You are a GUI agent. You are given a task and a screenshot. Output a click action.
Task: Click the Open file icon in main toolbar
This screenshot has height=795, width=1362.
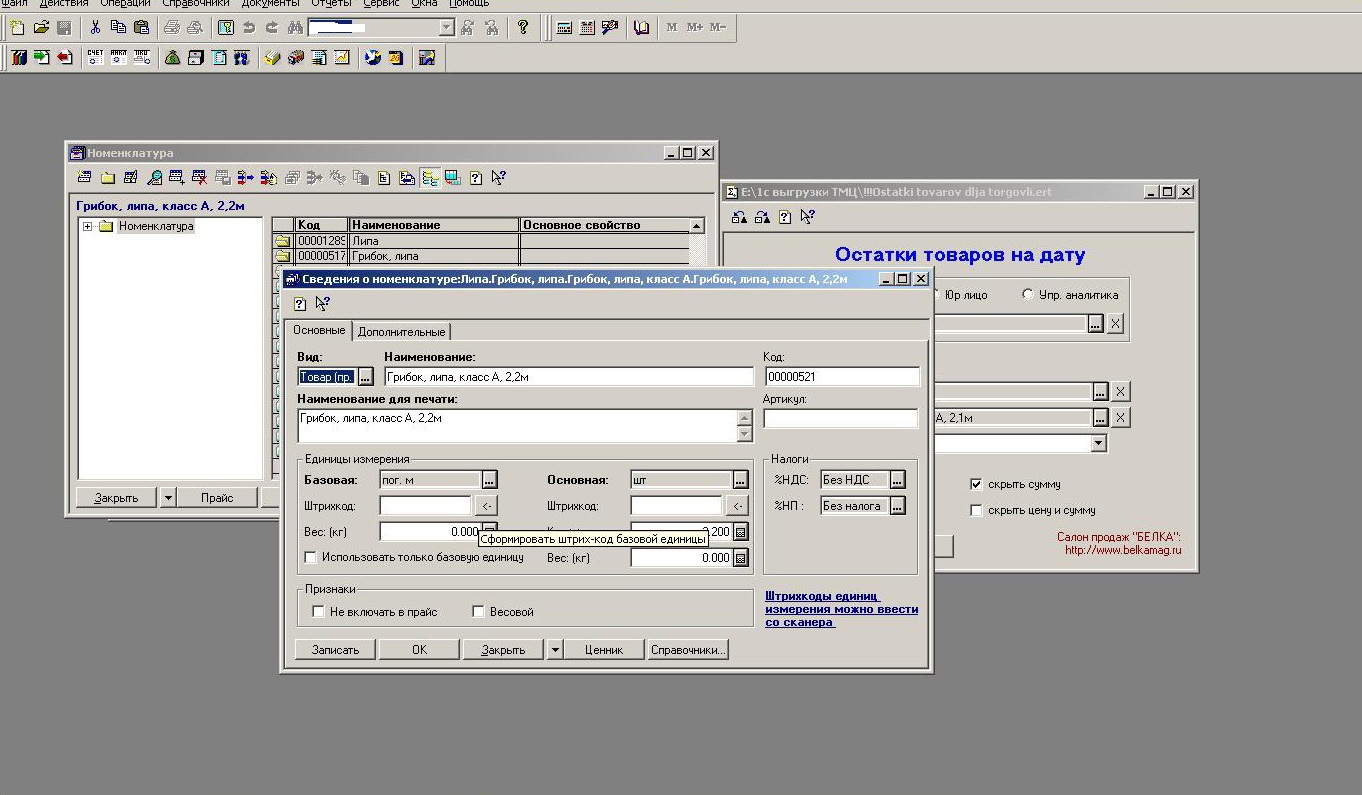tap(41, 28)
